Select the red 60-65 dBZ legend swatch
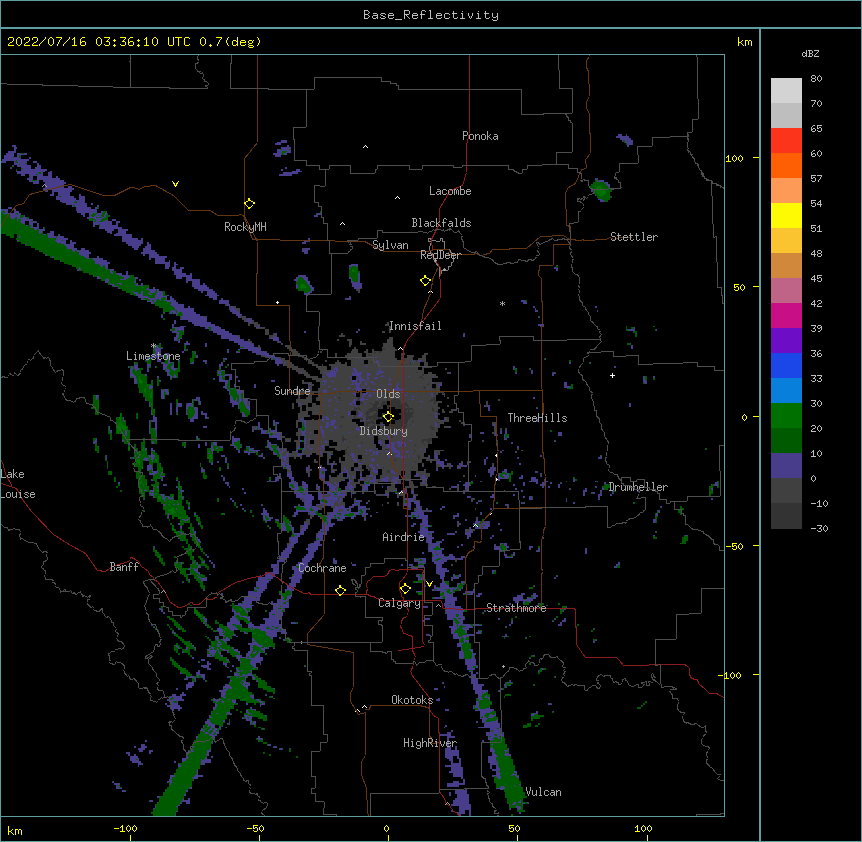The height and width of the screenshot is (842, 862). pos(786,140)
